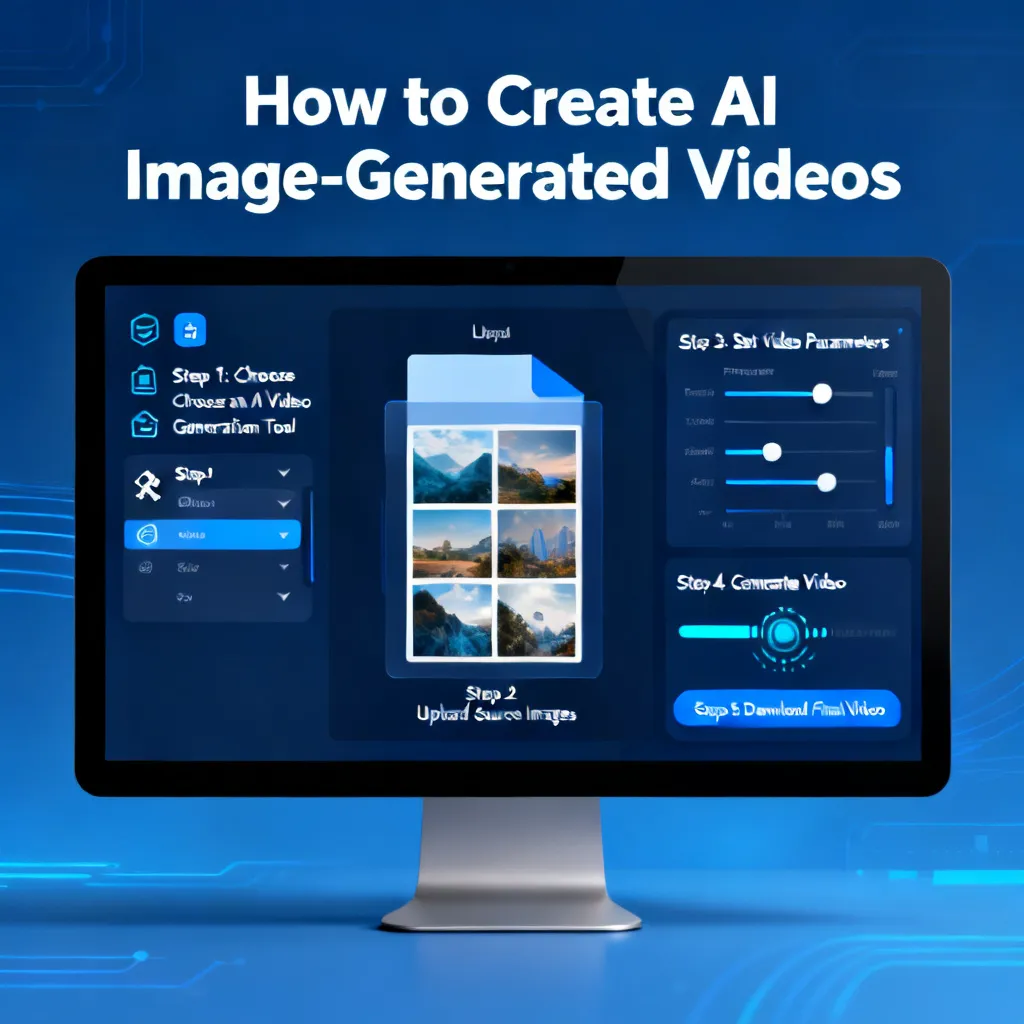
Task: Click the hexagon database icon in sidebar
Action: [x=144, y=329]
